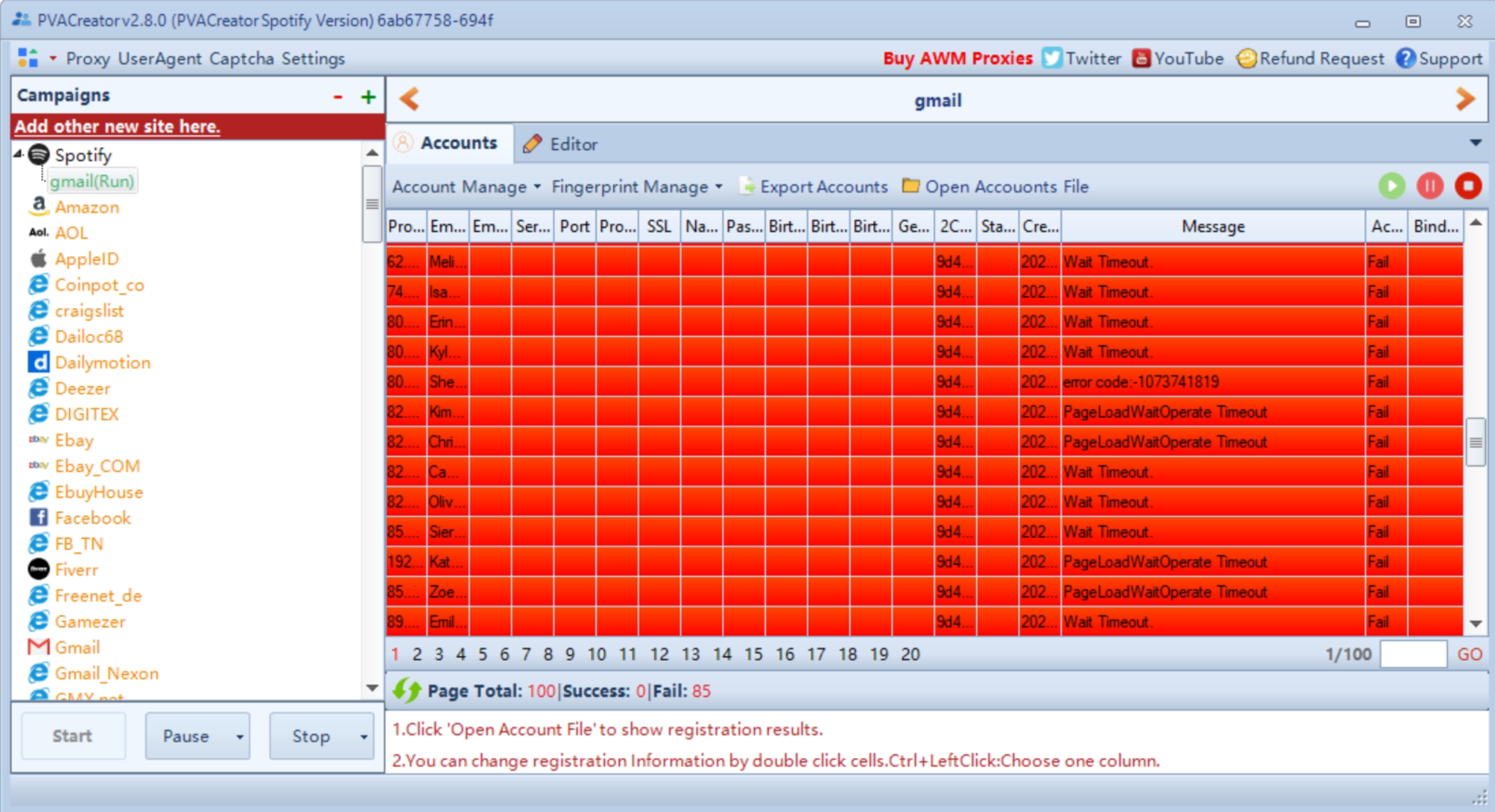Click the green refresh arrows icon
1495x812 pixels.
coord(407,691)
